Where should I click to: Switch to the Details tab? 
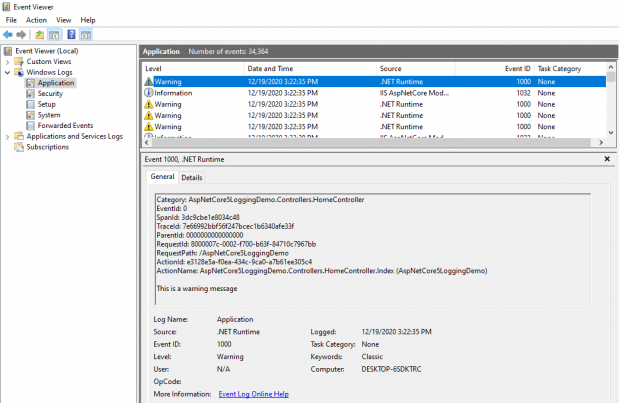click(191, 177)
